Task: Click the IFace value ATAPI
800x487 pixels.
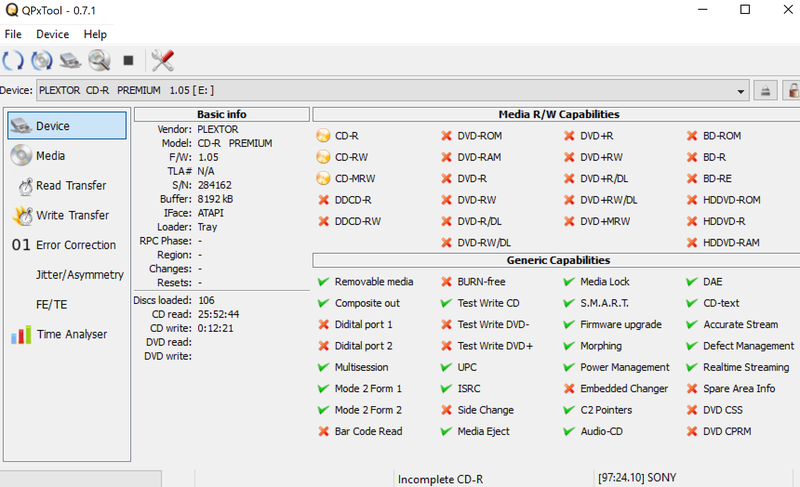Action: pos(211,213)
